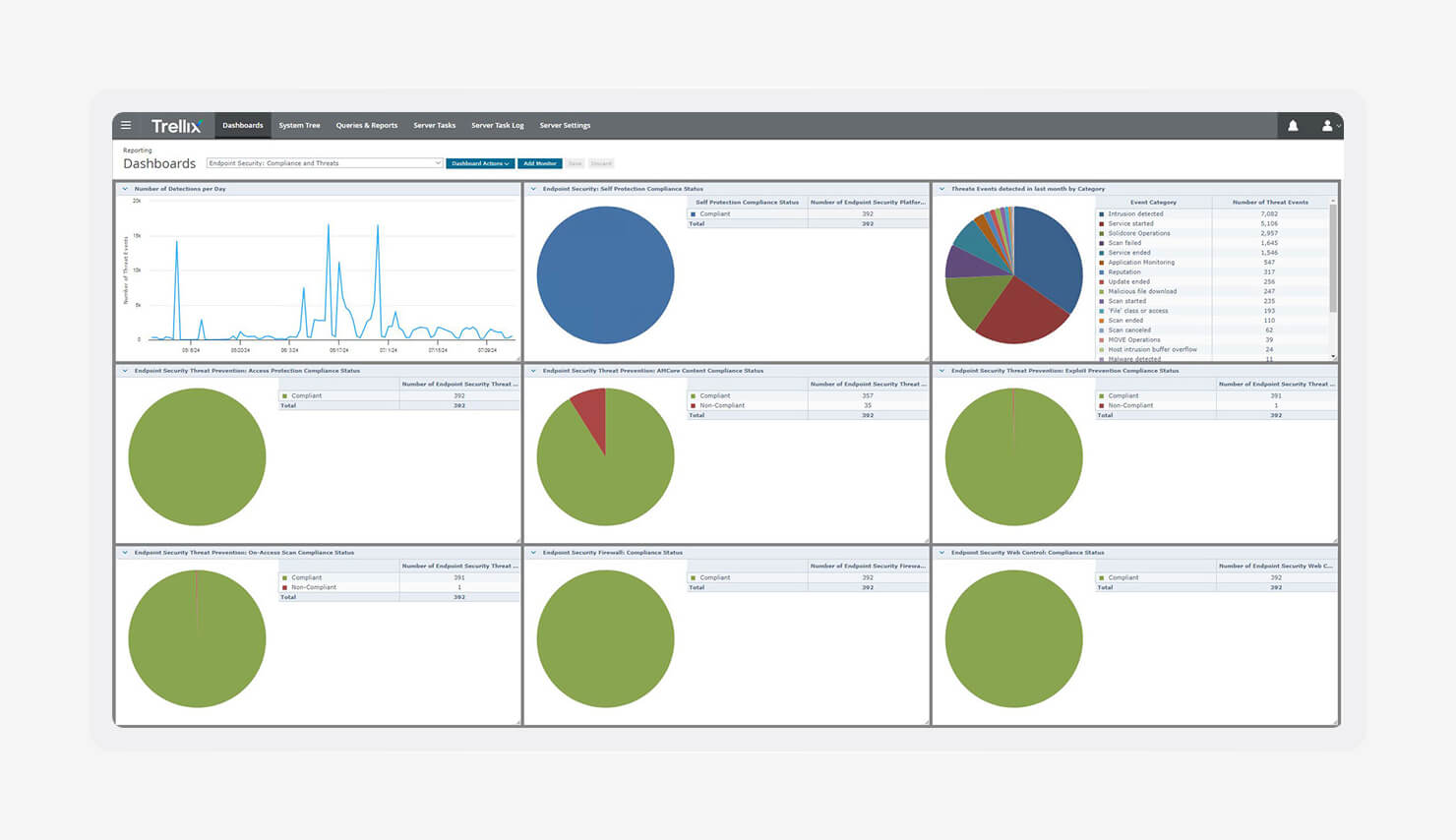Screen dimensions: 1456x840
Task: Click Non-Compliant row in AMCore Content table
Action: coord(808,405)
